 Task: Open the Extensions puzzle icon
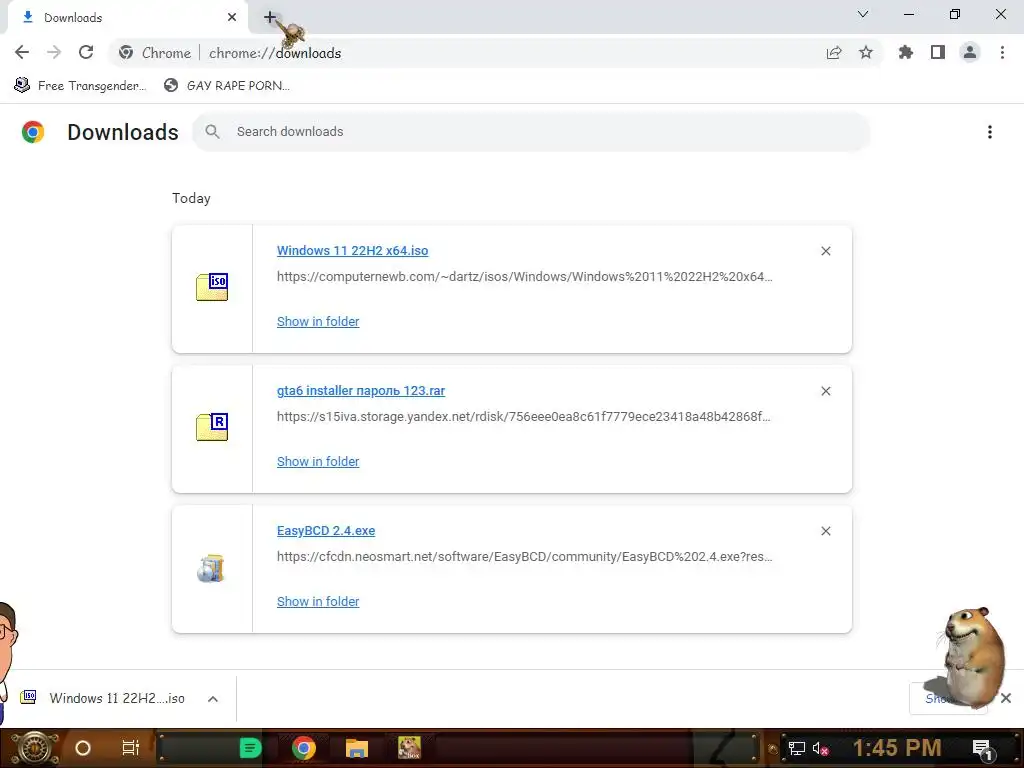tap(906, 53)
